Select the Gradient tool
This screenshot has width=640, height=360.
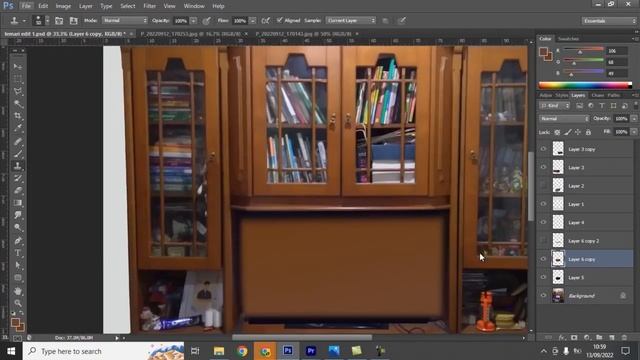18,203
